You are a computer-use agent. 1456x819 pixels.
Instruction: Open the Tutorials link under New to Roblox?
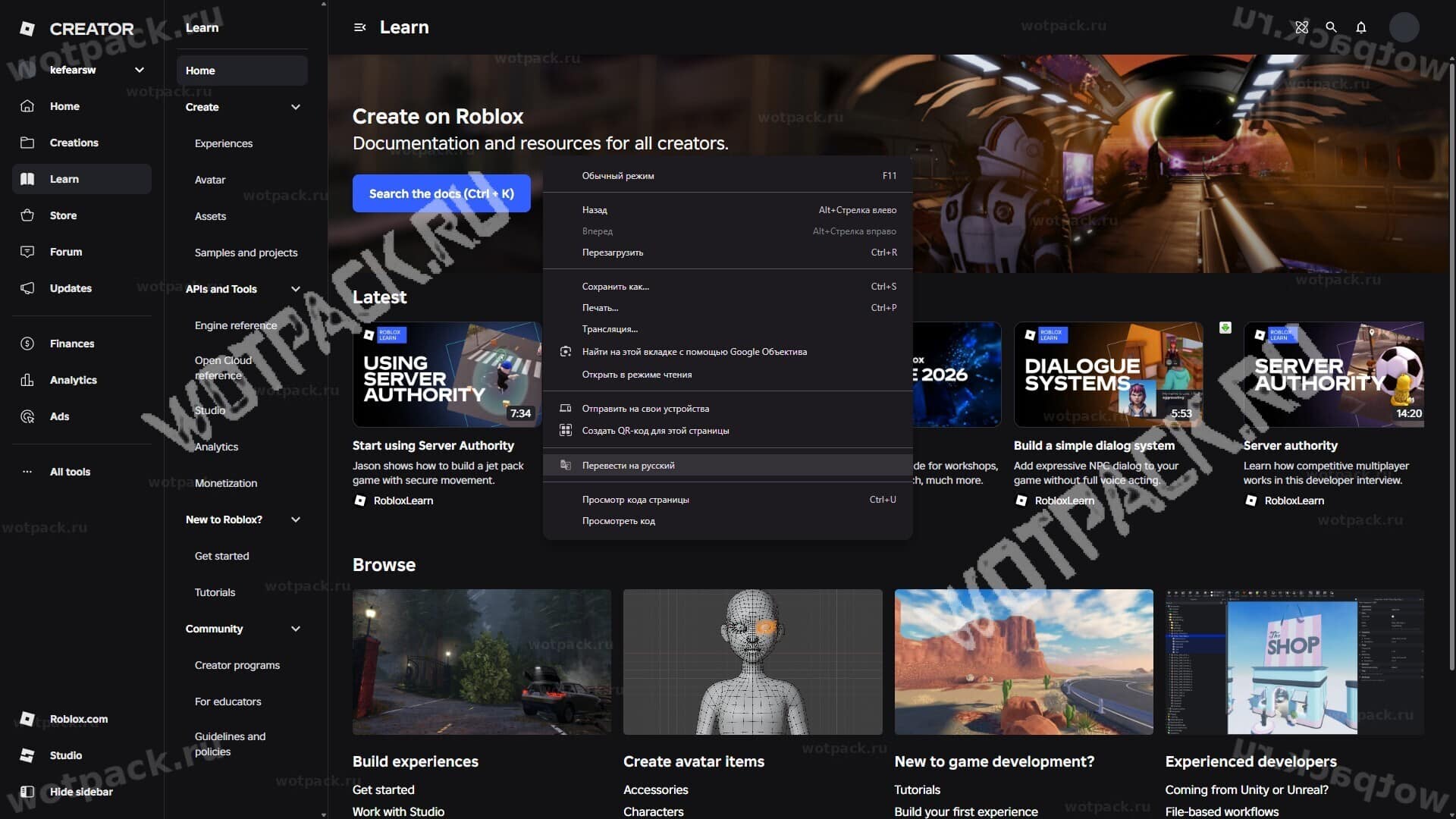click(215, 592)
